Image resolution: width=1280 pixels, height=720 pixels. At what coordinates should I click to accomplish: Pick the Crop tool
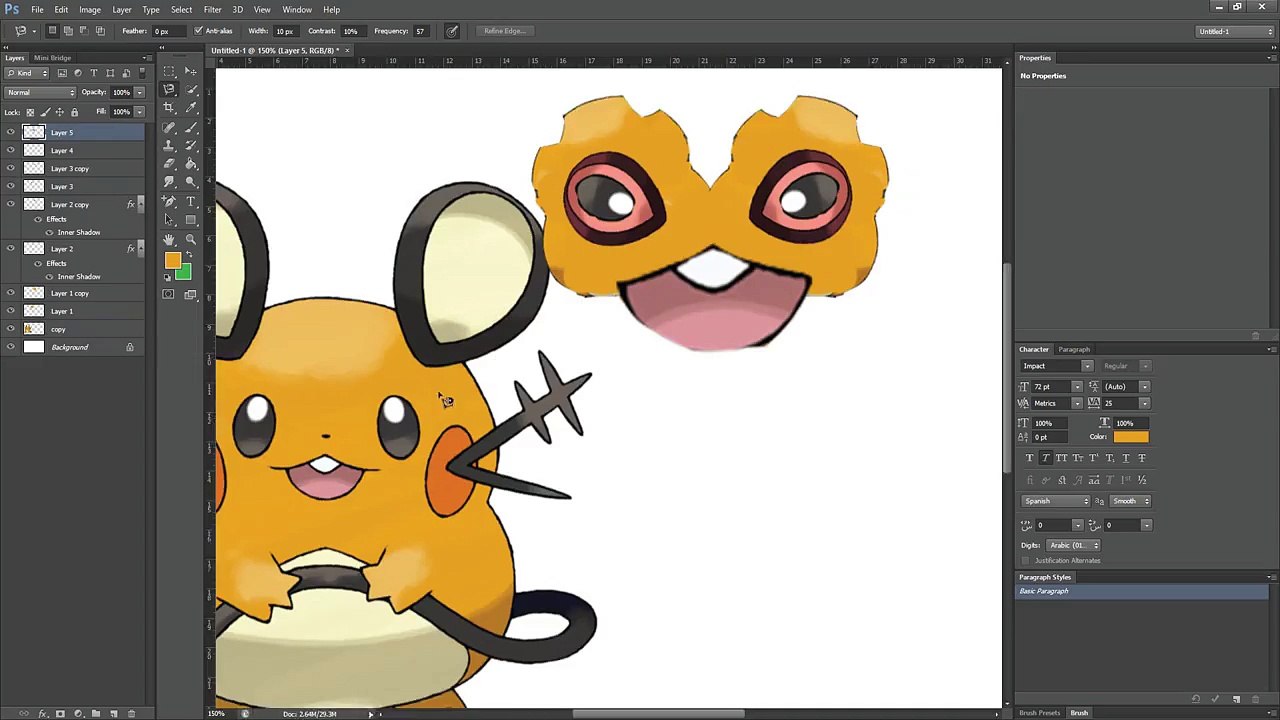[169, 107]
